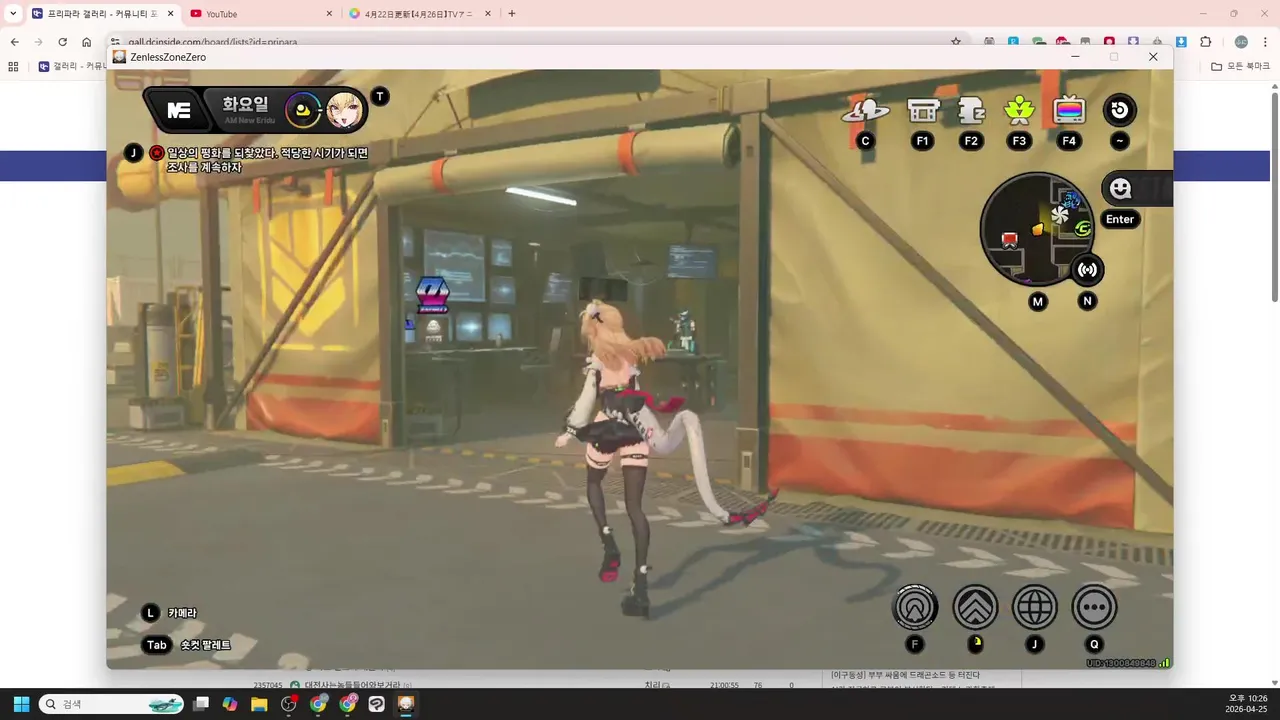Open the circular minimap
The width and height of the screenshot is (1280, 720).
(x=1037, y=229)
